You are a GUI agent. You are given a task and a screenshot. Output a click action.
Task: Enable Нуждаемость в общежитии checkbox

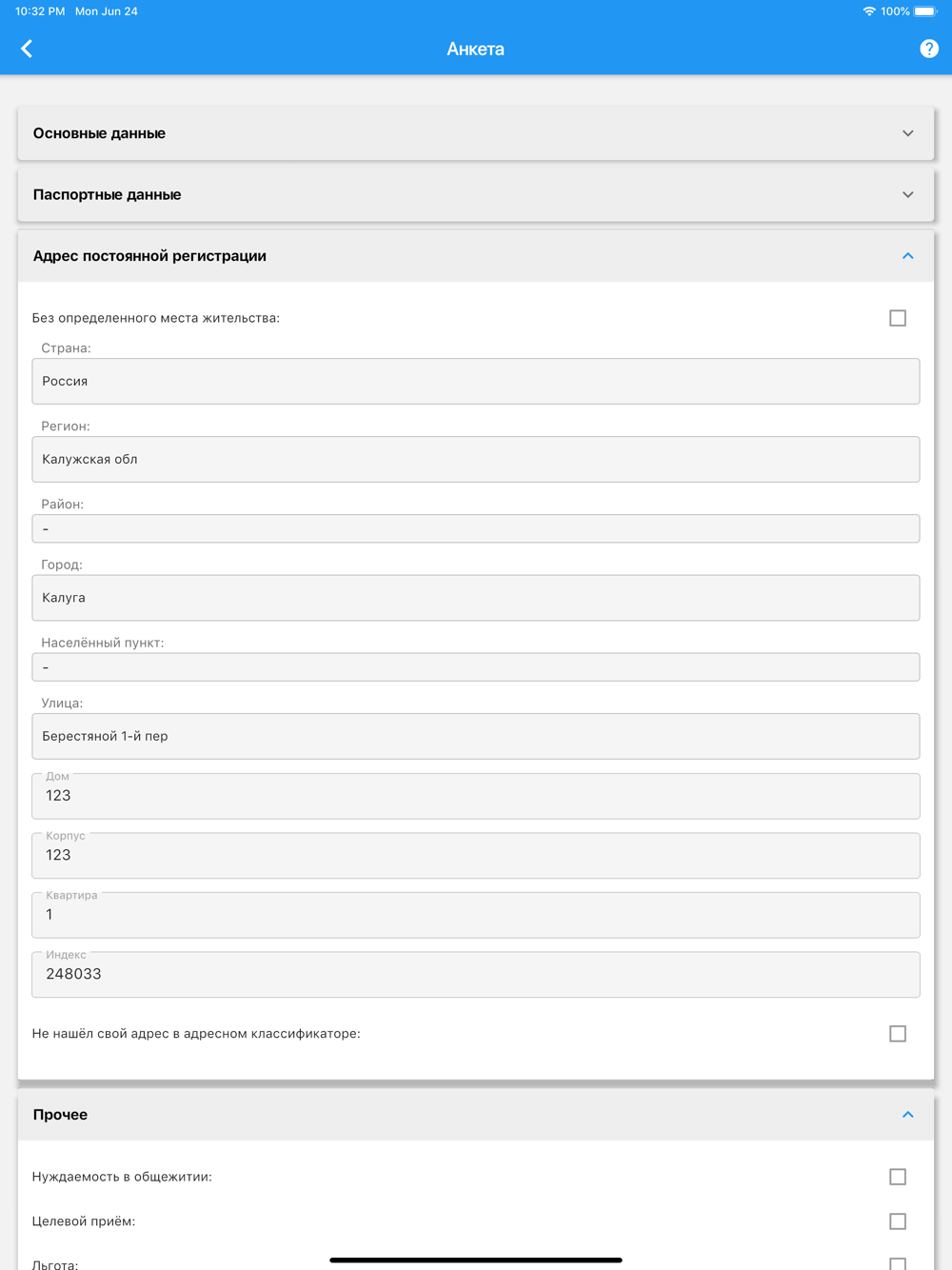coord(898,1177)
